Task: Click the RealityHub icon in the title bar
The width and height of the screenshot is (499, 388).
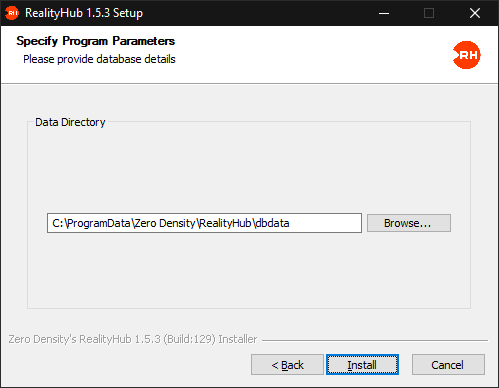Action: click(12, 13)
